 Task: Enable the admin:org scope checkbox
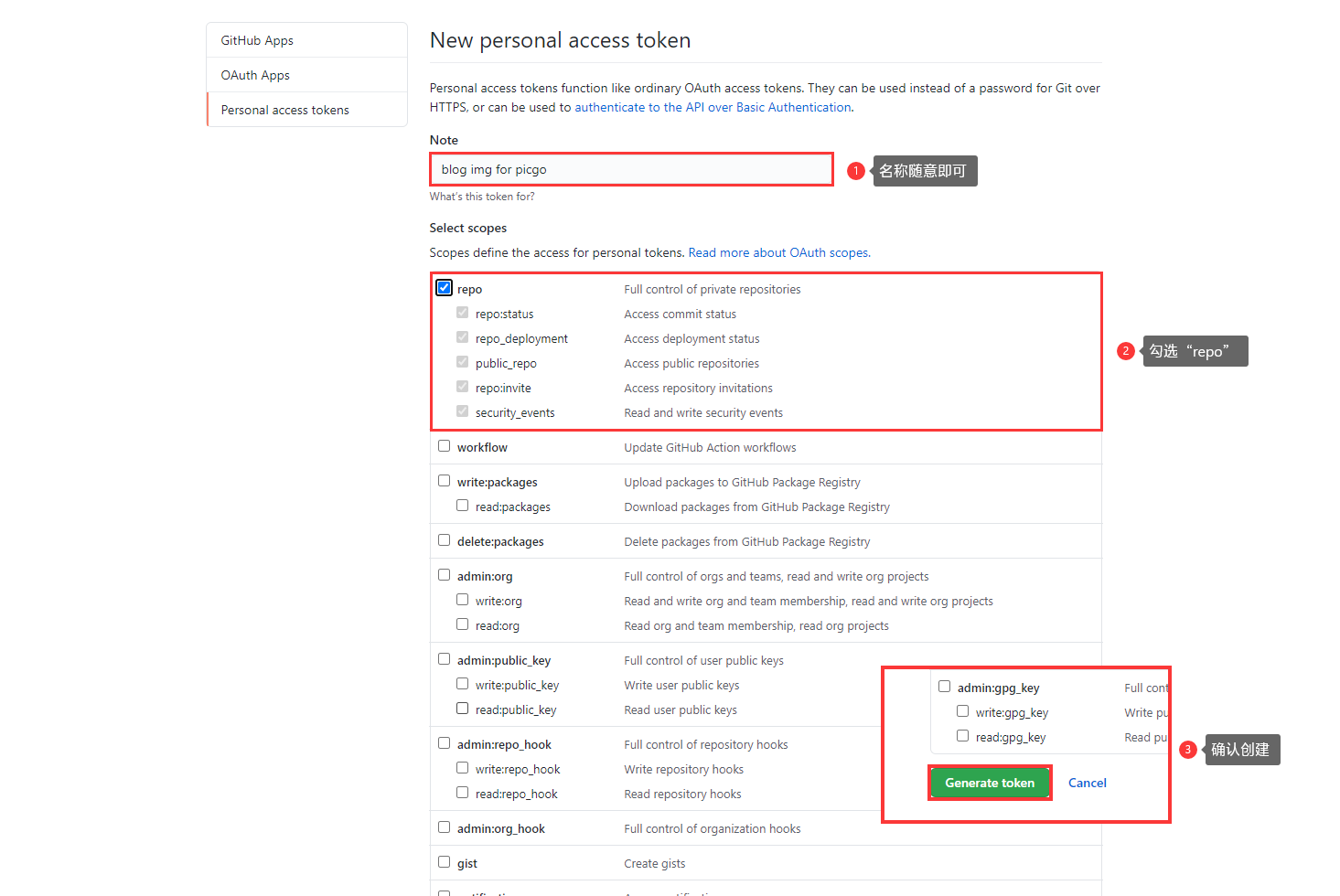[x=445, y=575]
